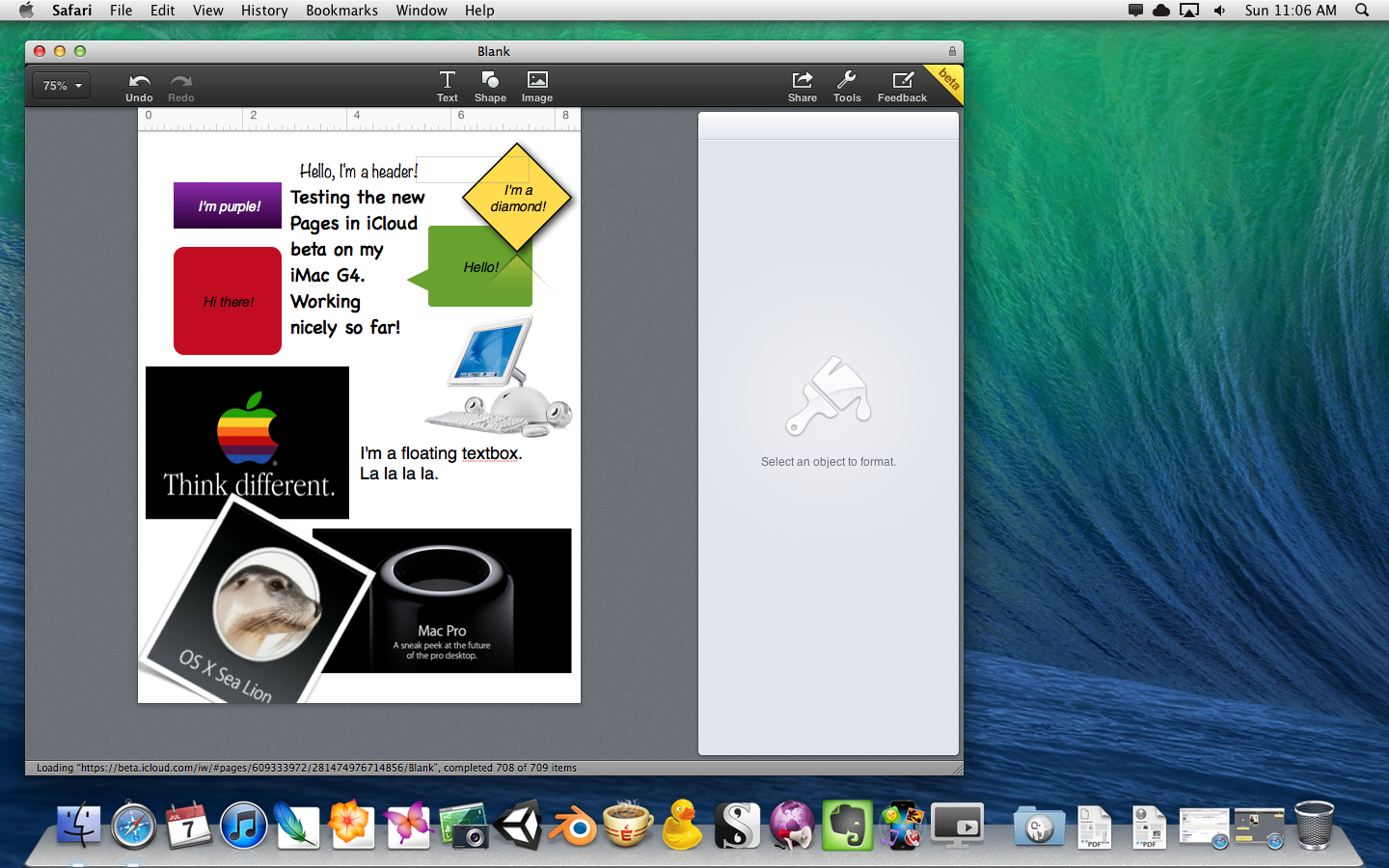
Task: Open the blue feather app in Dock
Action: click(x=297, y=826)
